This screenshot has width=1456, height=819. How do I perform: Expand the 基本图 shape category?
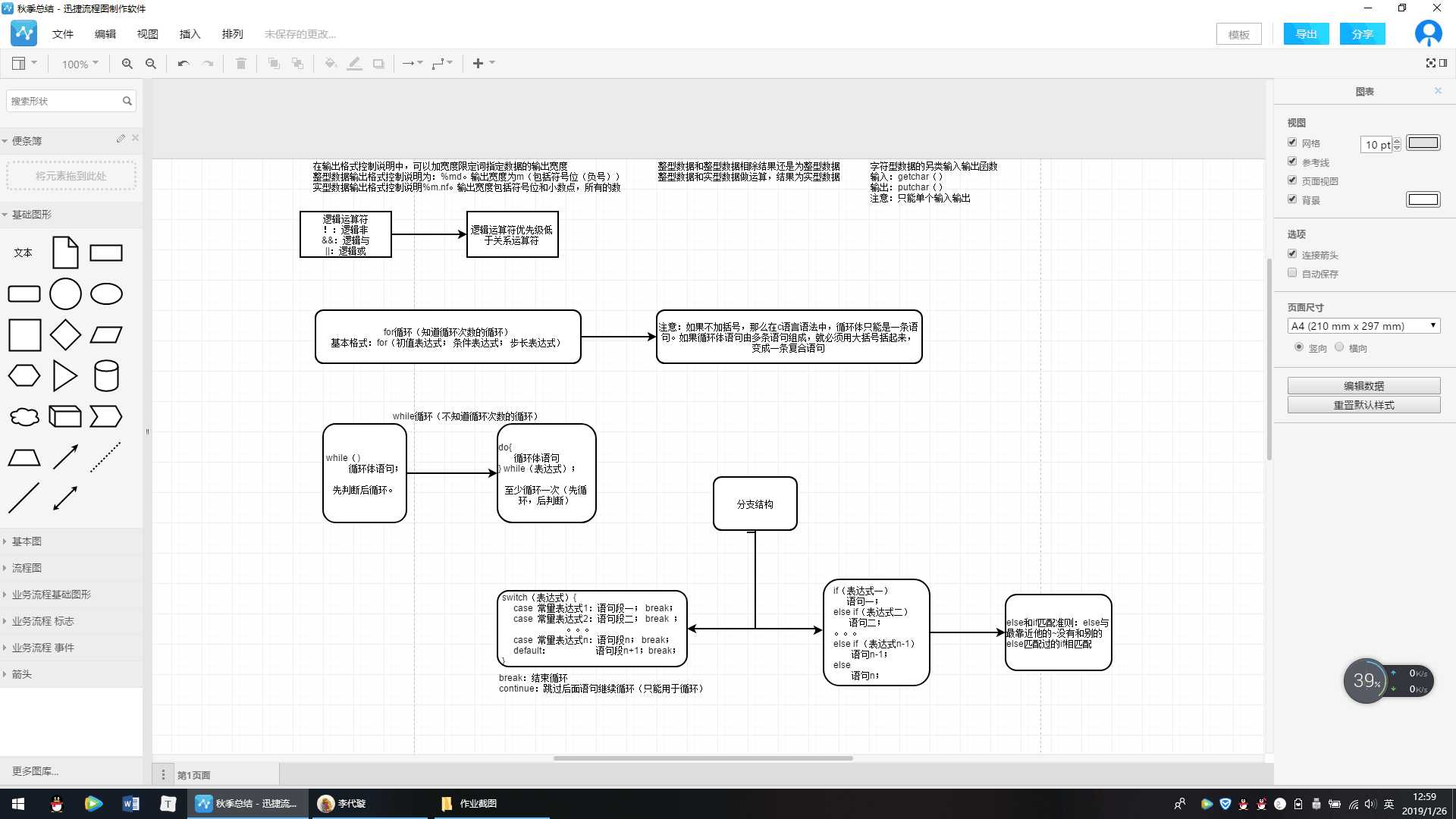(x=71, y=541)
